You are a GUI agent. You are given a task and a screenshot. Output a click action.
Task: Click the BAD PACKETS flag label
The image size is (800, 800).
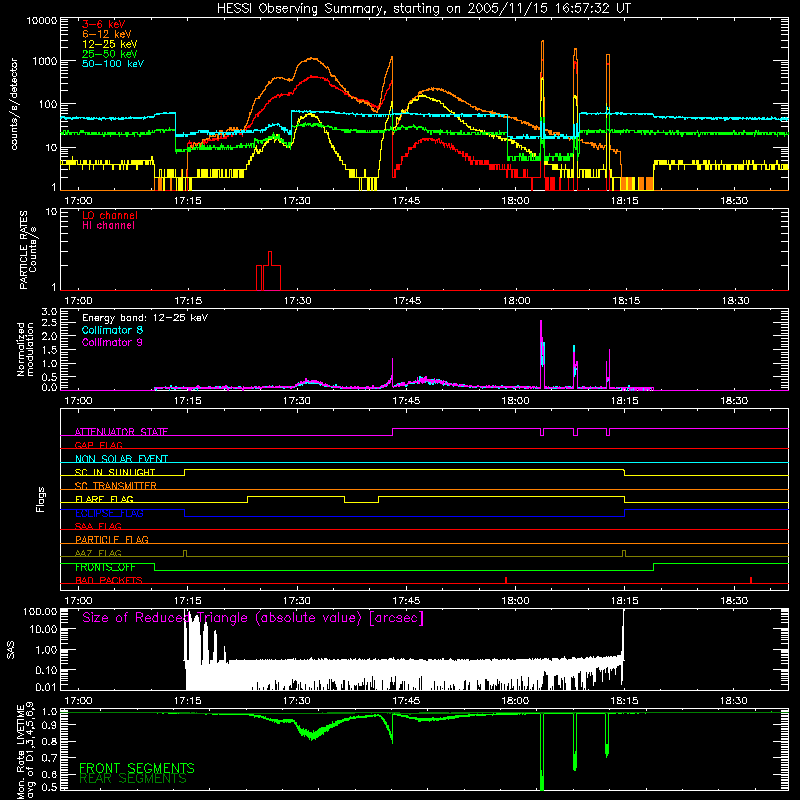(109, 580)
